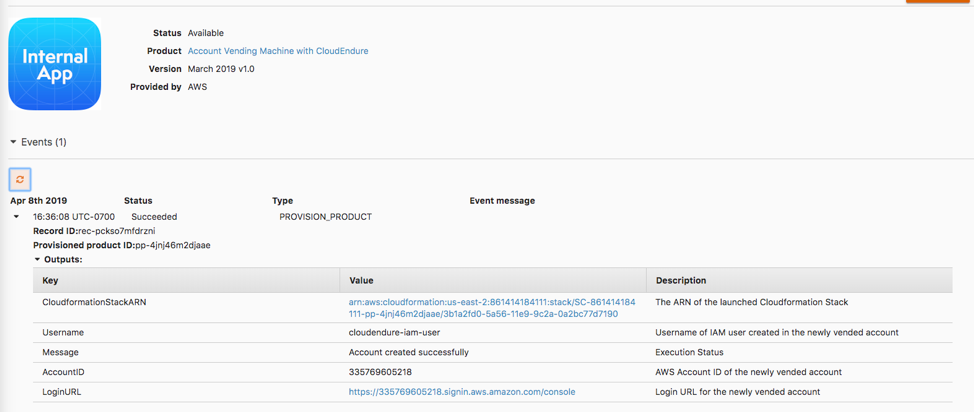Viewport: 974px width, 412px height.
Task: Click 'Execution Status' description cell
Action: pyautogui.click(x=690, y=352)
